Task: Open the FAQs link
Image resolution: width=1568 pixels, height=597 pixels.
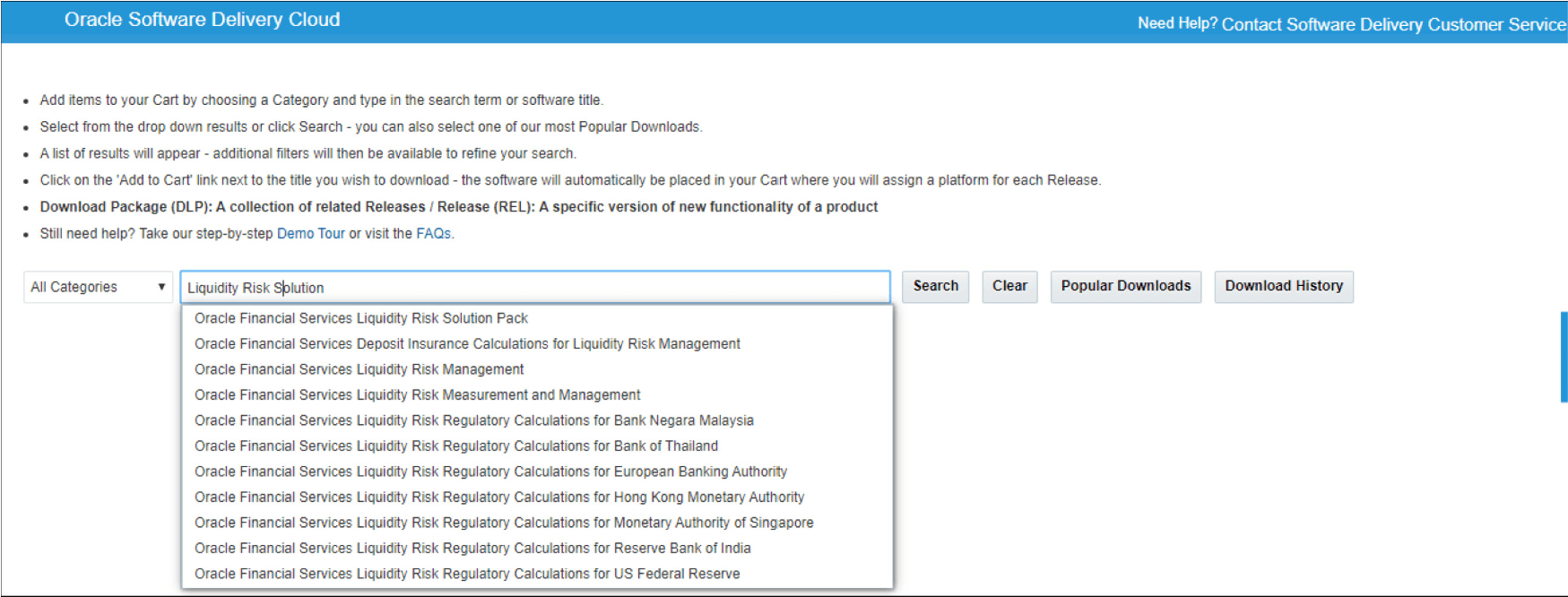Action: click(433, 233)
